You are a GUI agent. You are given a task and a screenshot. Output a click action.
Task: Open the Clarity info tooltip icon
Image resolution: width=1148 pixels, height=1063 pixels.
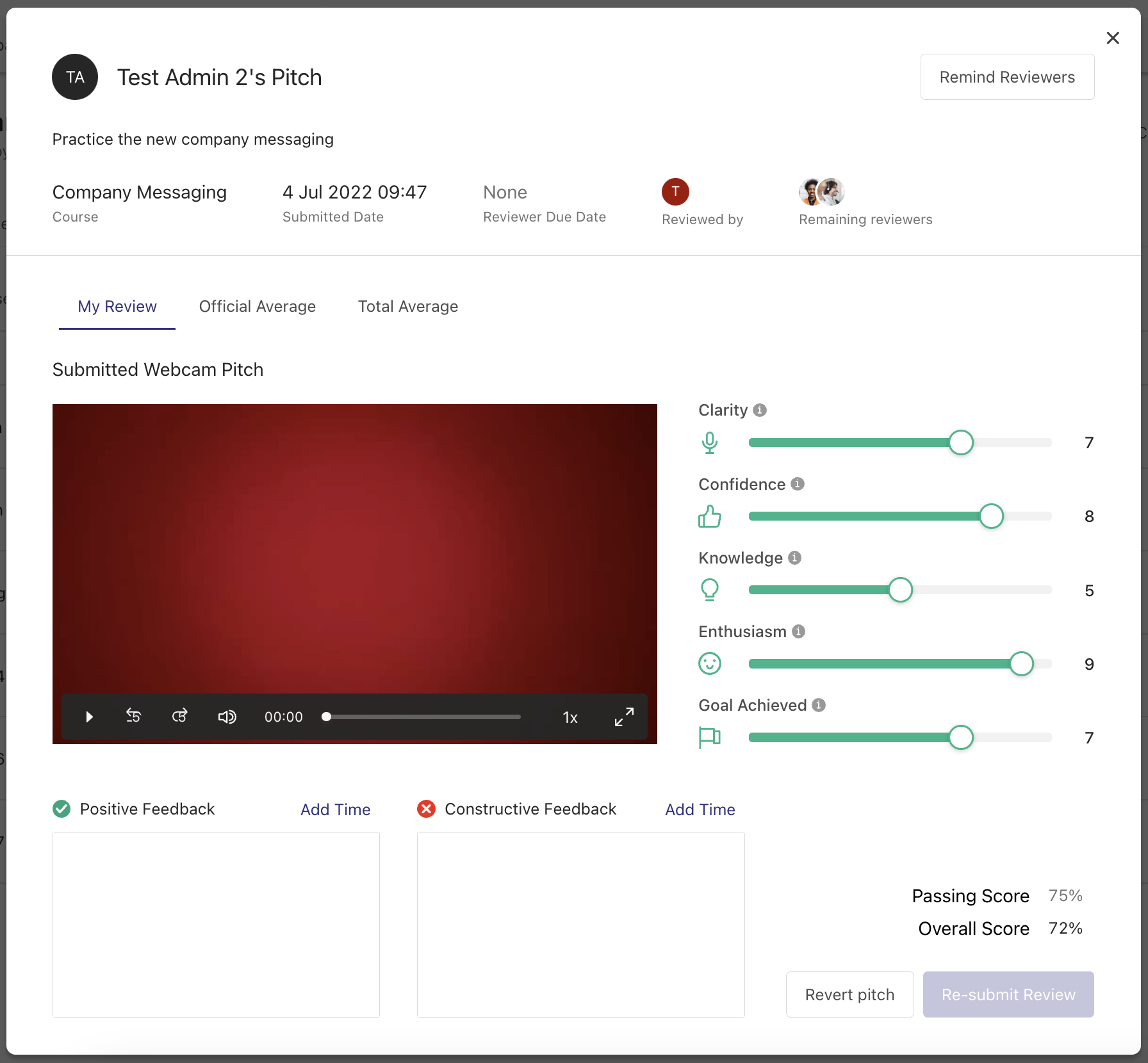tap(760, 410)
